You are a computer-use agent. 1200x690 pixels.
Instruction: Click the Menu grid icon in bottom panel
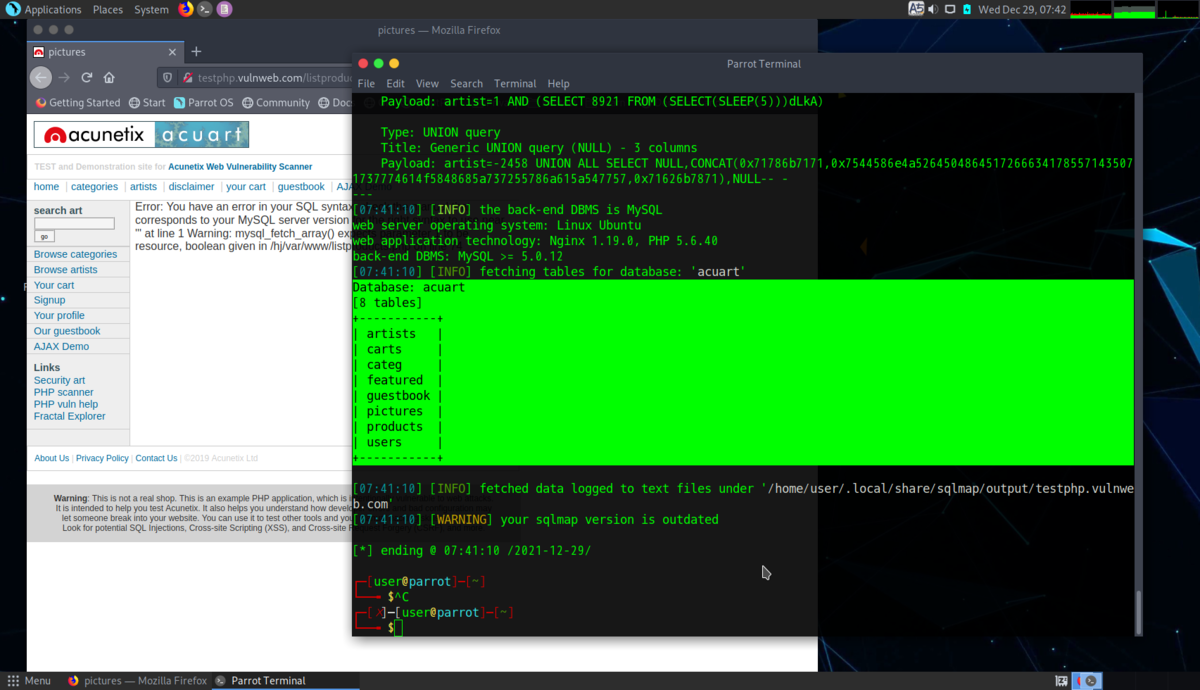(x=13, y=680)
